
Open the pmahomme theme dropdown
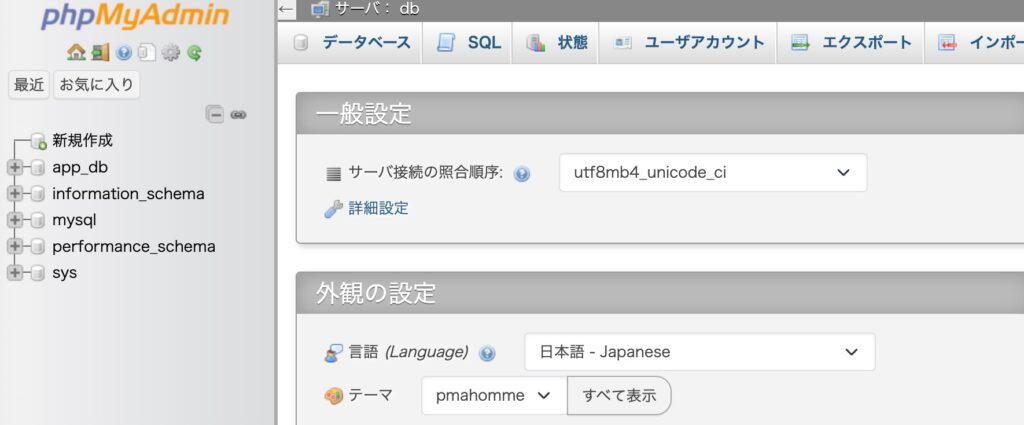[493, 395]
